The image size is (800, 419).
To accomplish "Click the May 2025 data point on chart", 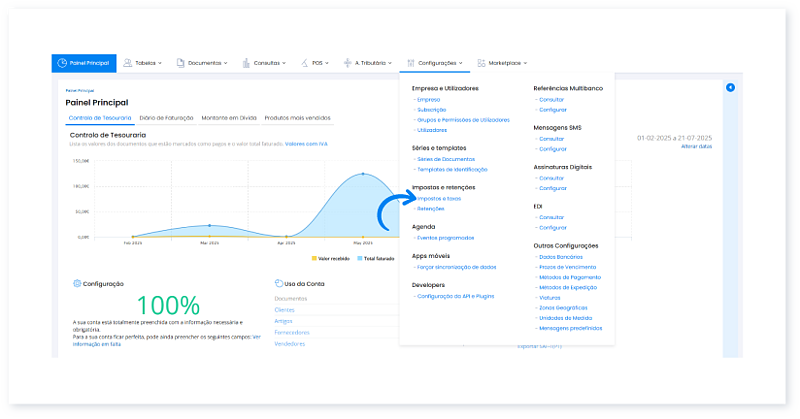I will pos(362,174).
